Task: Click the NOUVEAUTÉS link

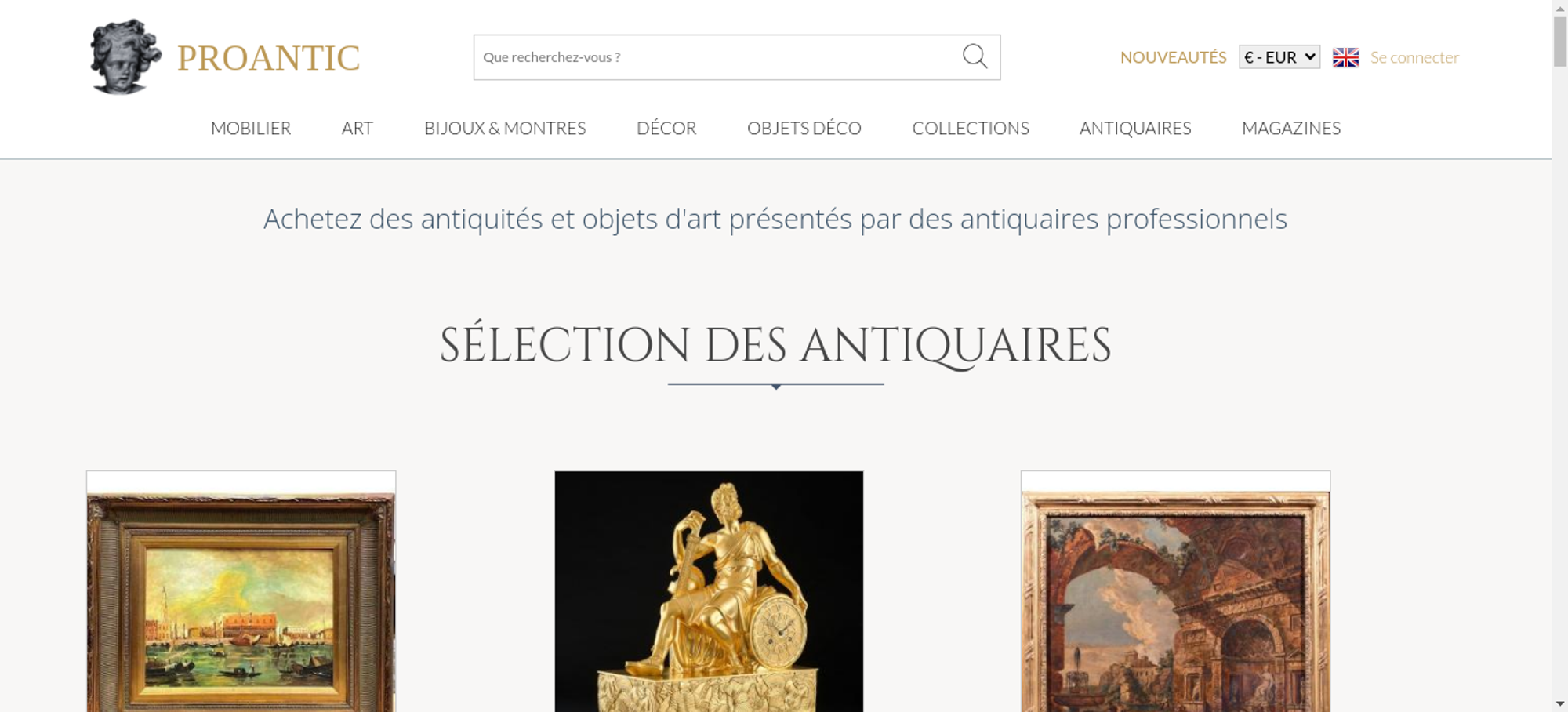Action: tap(1173, 57)
